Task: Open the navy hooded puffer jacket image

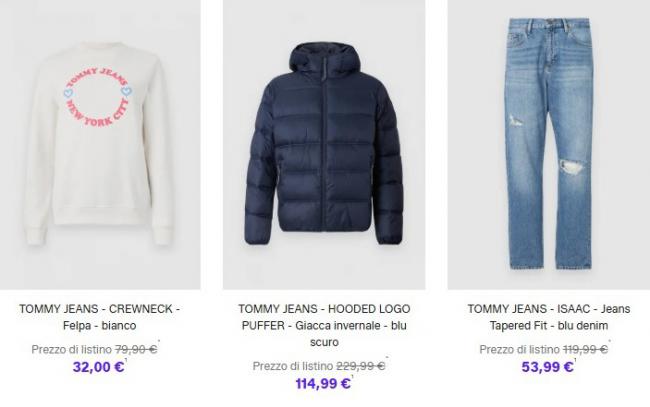Action: tap(324, 144)
